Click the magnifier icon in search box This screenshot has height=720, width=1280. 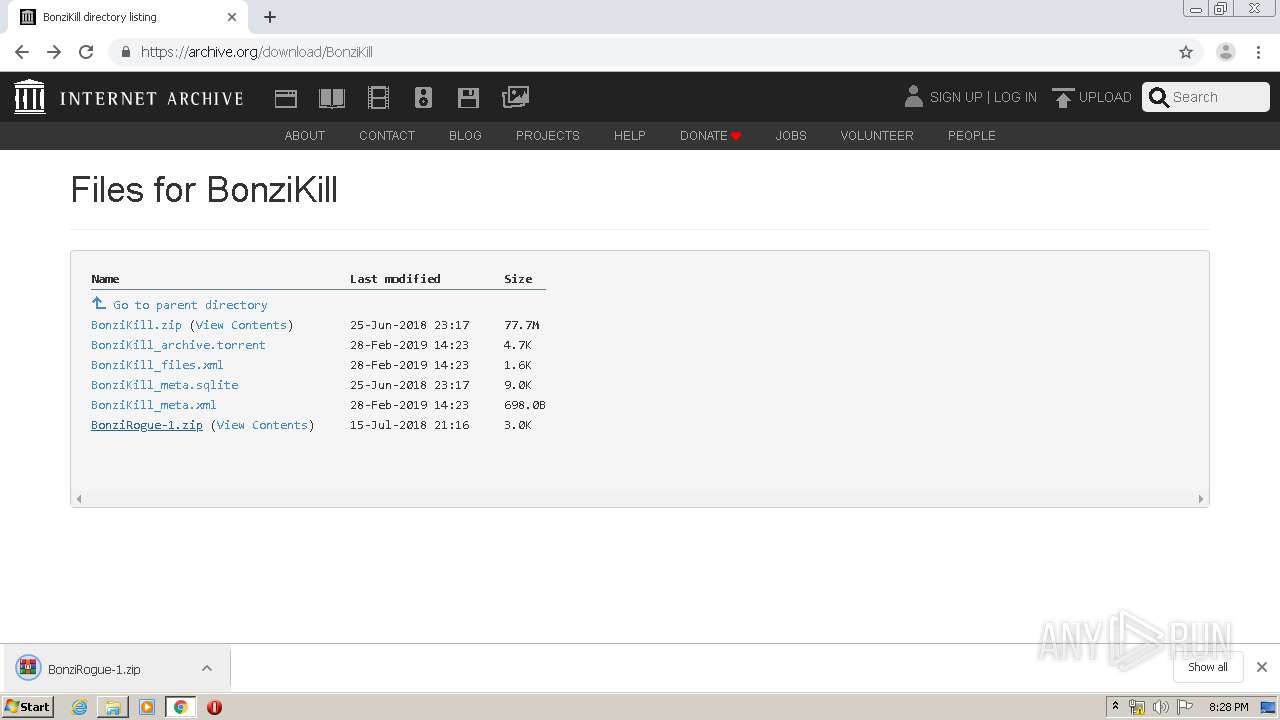click(x=1159, y=97)
